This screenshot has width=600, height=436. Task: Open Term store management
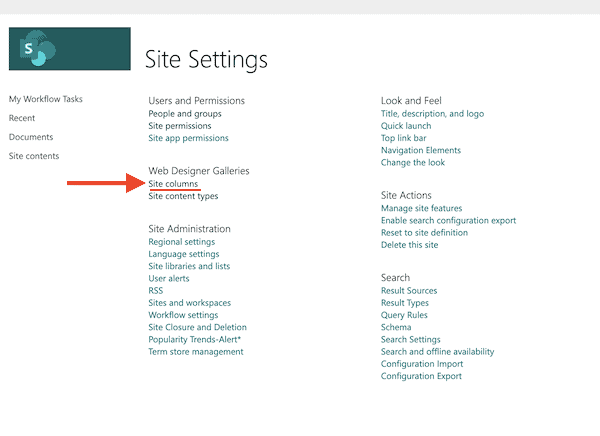(x=196, y=352)
